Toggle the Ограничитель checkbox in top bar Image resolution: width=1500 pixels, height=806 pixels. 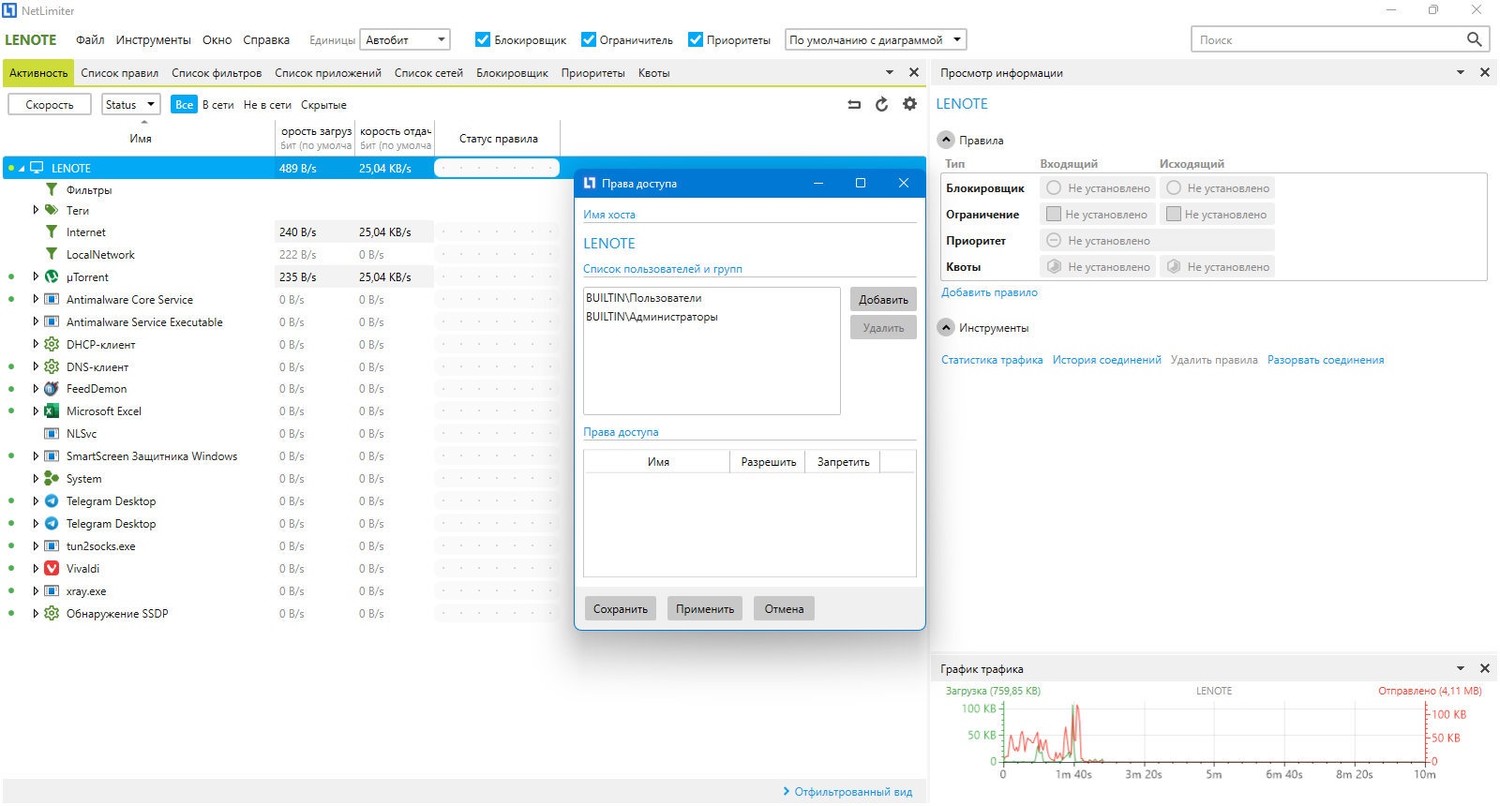click(x=588, y=40)
